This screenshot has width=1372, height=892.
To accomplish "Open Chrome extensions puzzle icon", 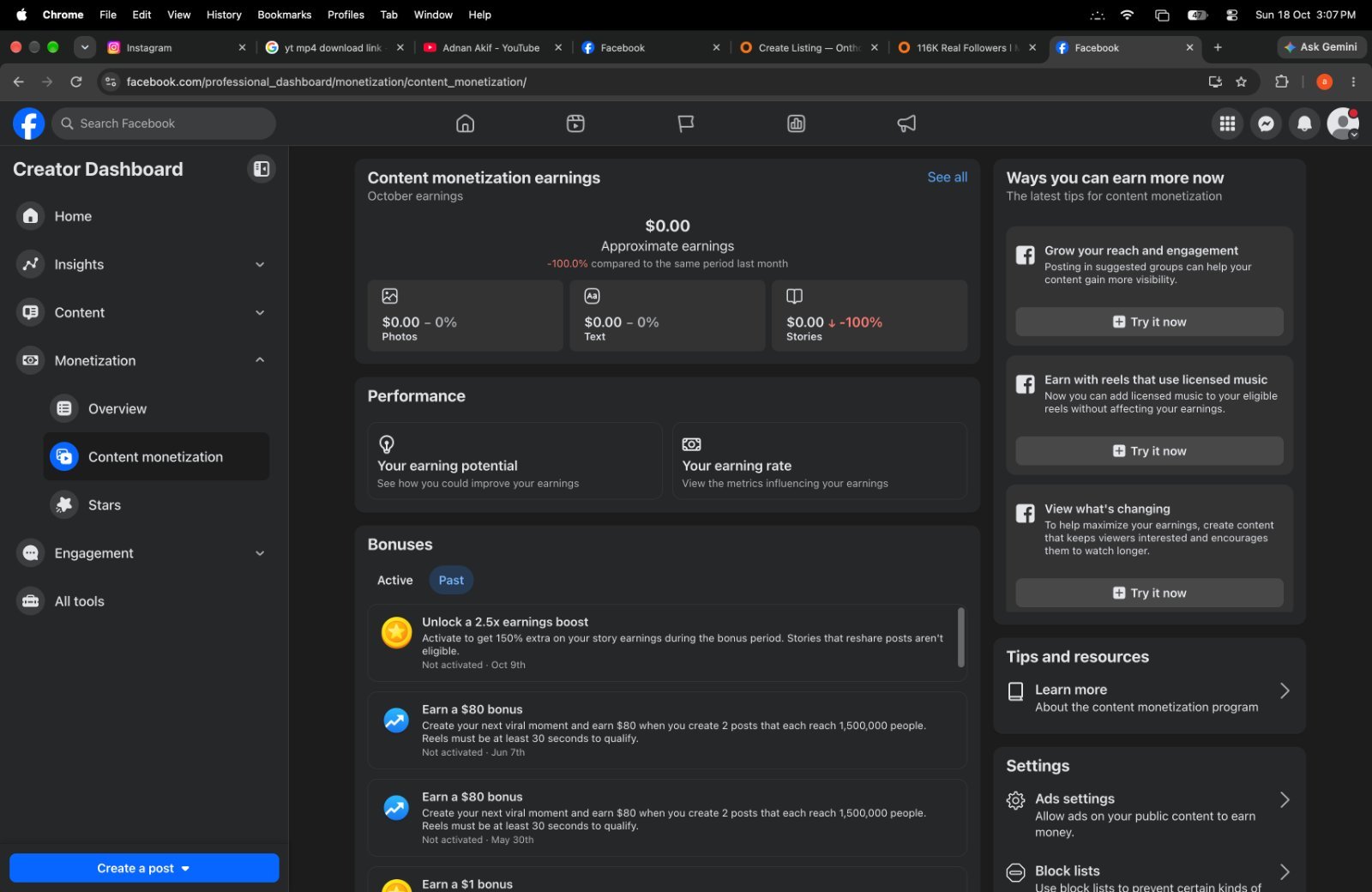I will 1282,81.
